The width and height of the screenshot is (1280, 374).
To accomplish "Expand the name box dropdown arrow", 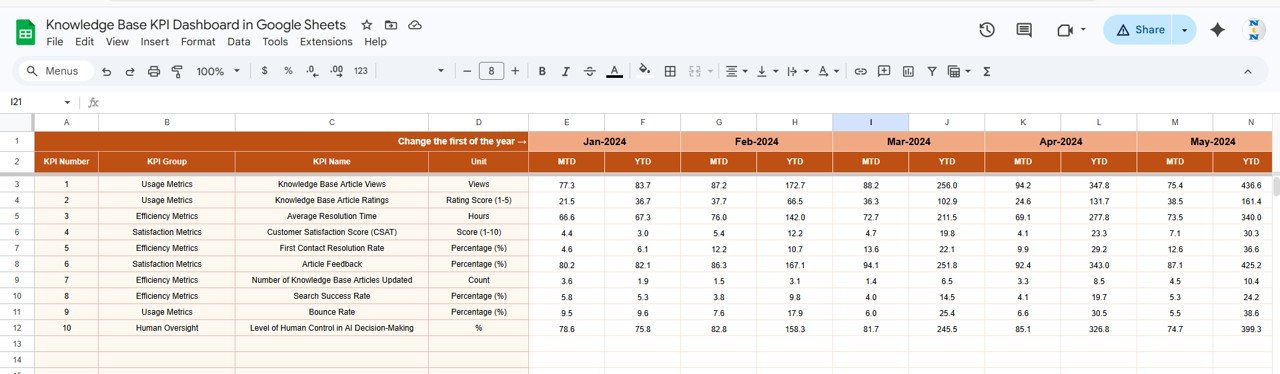I will tap(67, 102).
